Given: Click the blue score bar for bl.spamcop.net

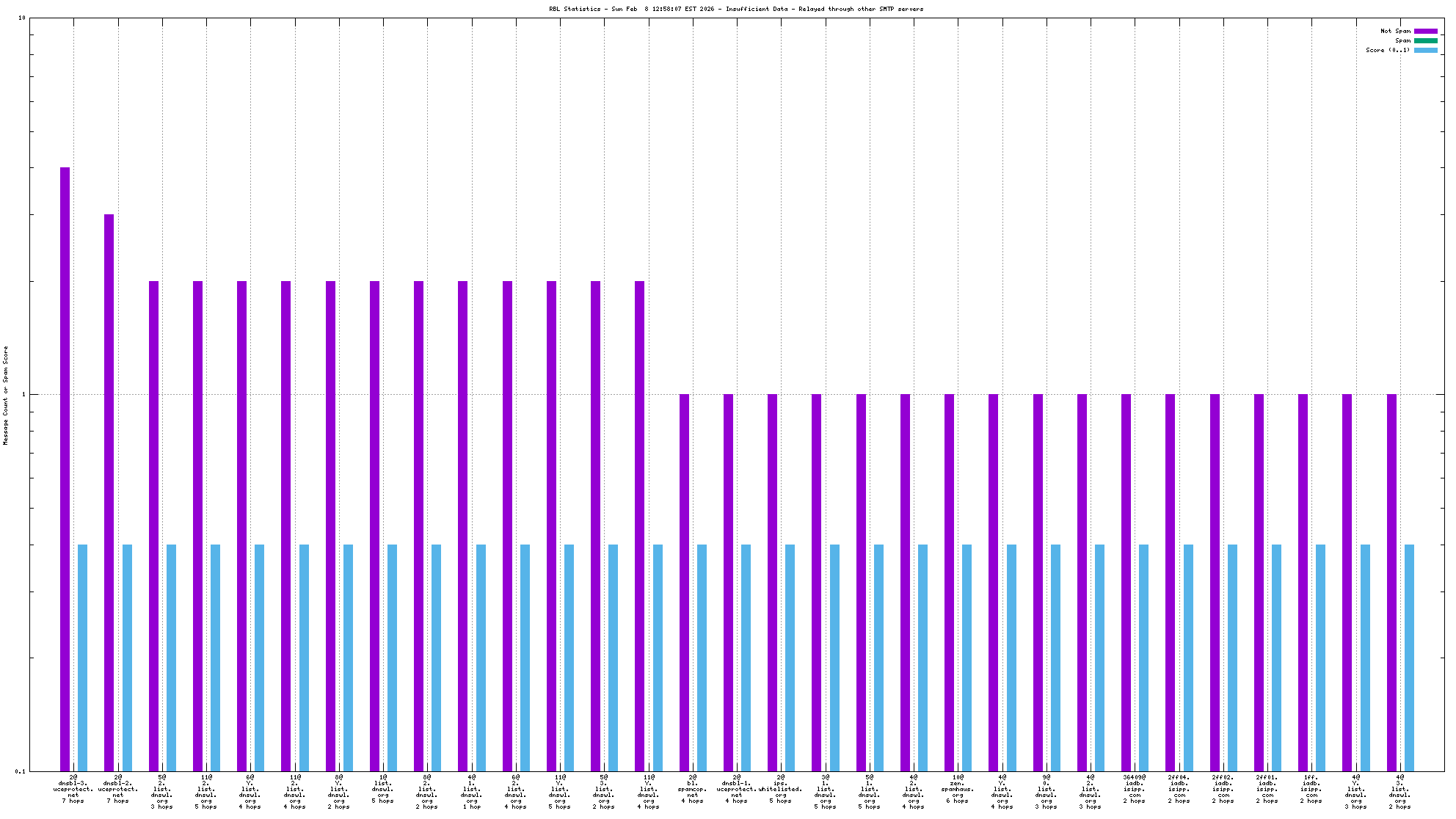Looking at the screenshot, I should pyautogui.click(x=702, y=657).
